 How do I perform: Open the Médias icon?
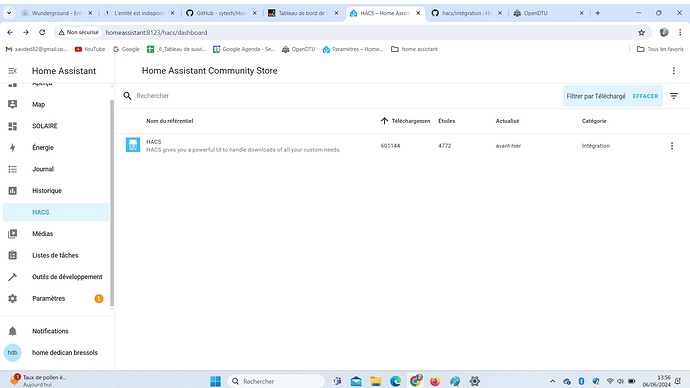(12, 234)
